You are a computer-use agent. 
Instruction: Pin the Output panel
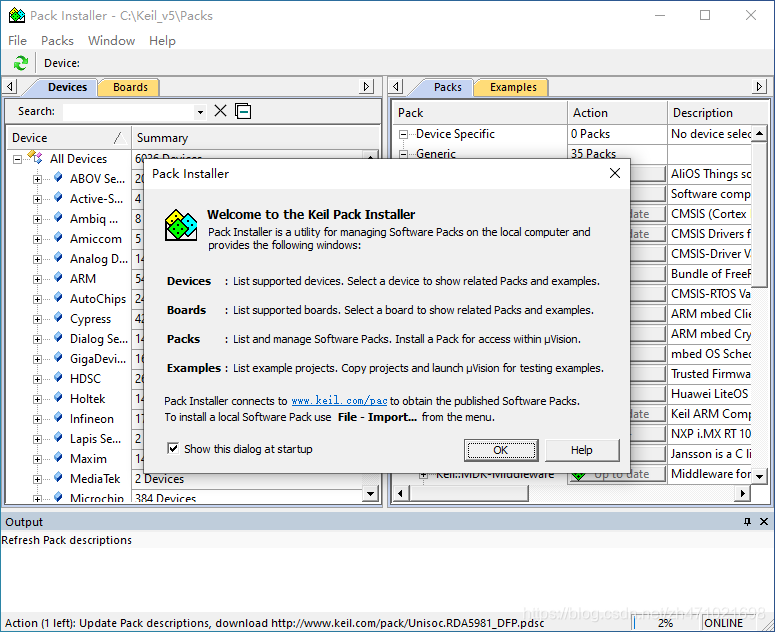(x=747, y=522)
